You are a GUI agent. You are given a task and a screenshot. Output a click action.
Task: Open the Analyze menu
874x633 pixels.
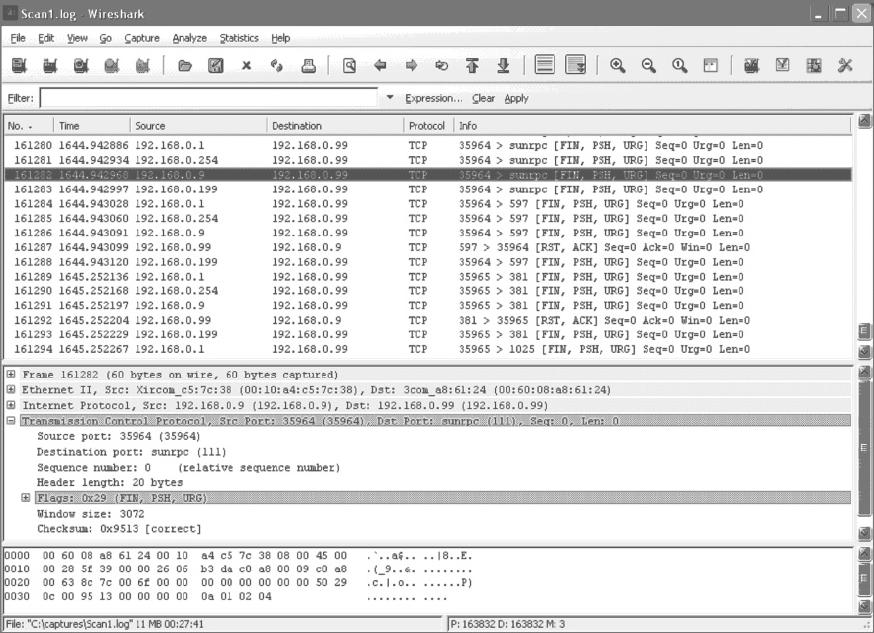pos(190,38)
